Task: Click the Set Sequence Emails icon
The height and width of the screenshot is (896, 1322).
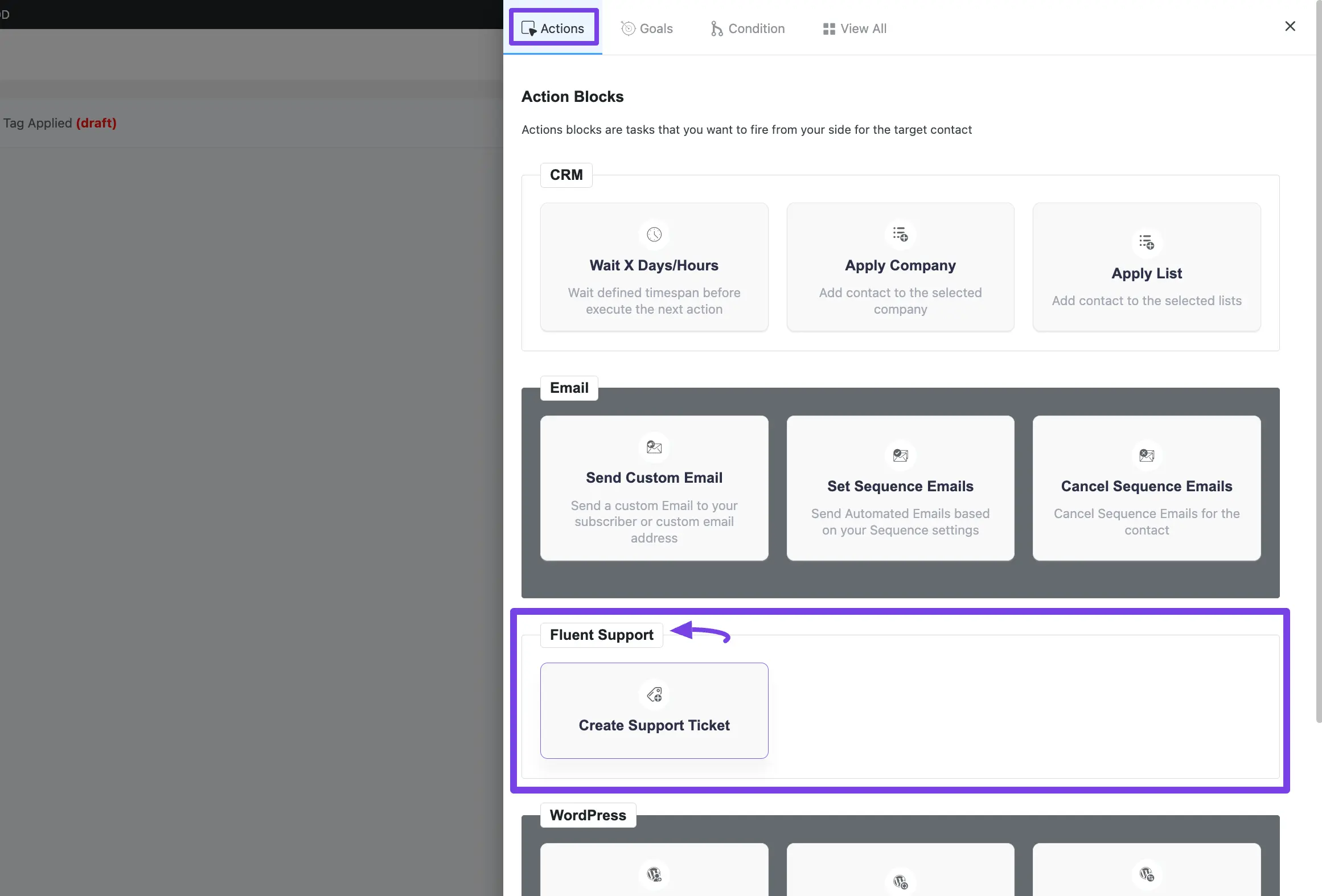Action: (x=900, y=454)
